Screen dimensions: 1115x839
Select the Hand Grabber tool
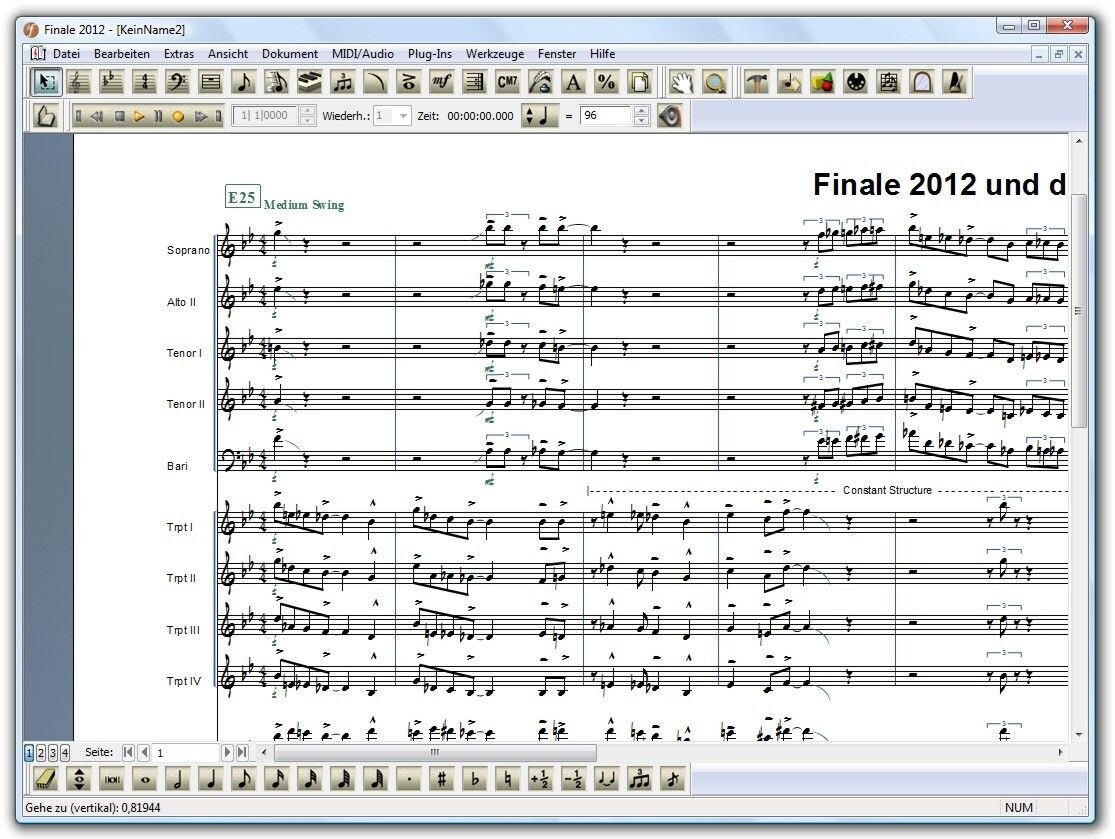click(x=681, y=82)
